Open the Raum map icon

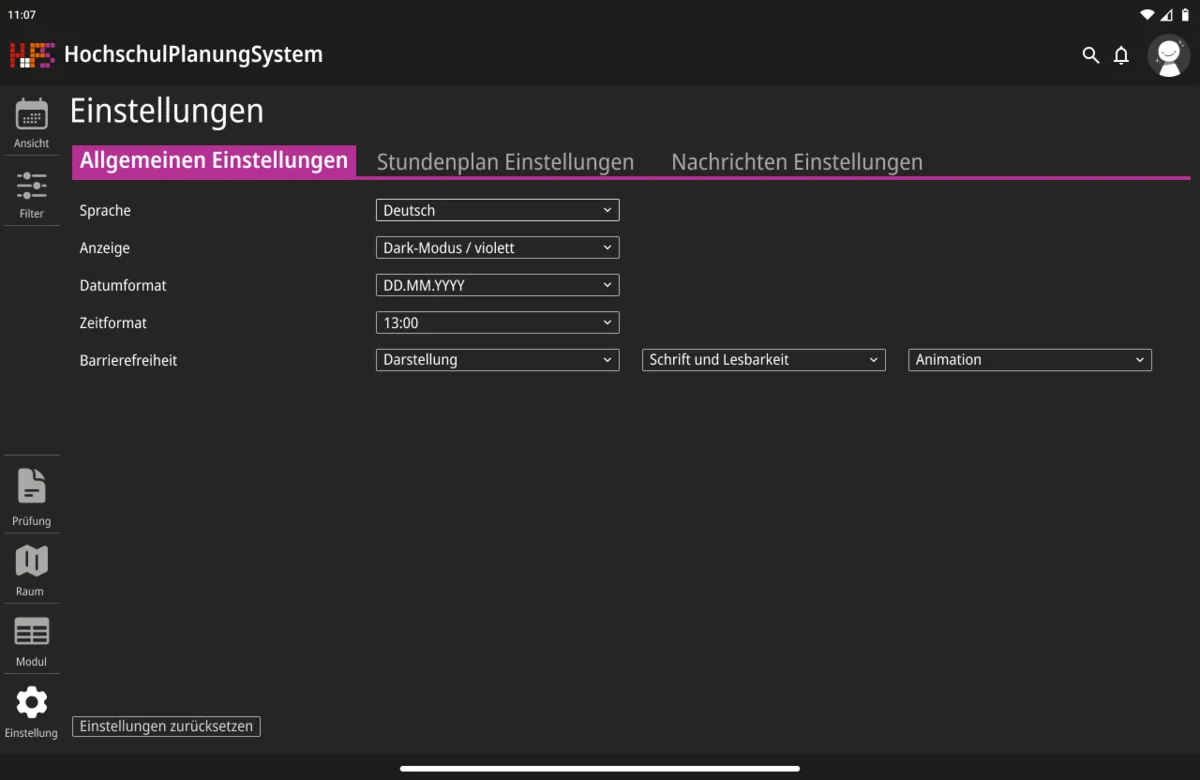click(31, 561)
